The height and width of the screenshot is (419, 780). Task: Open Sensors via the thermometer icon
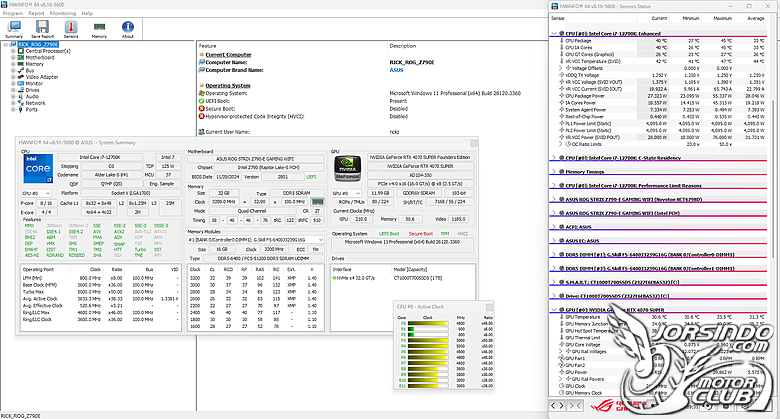[71, 29]
